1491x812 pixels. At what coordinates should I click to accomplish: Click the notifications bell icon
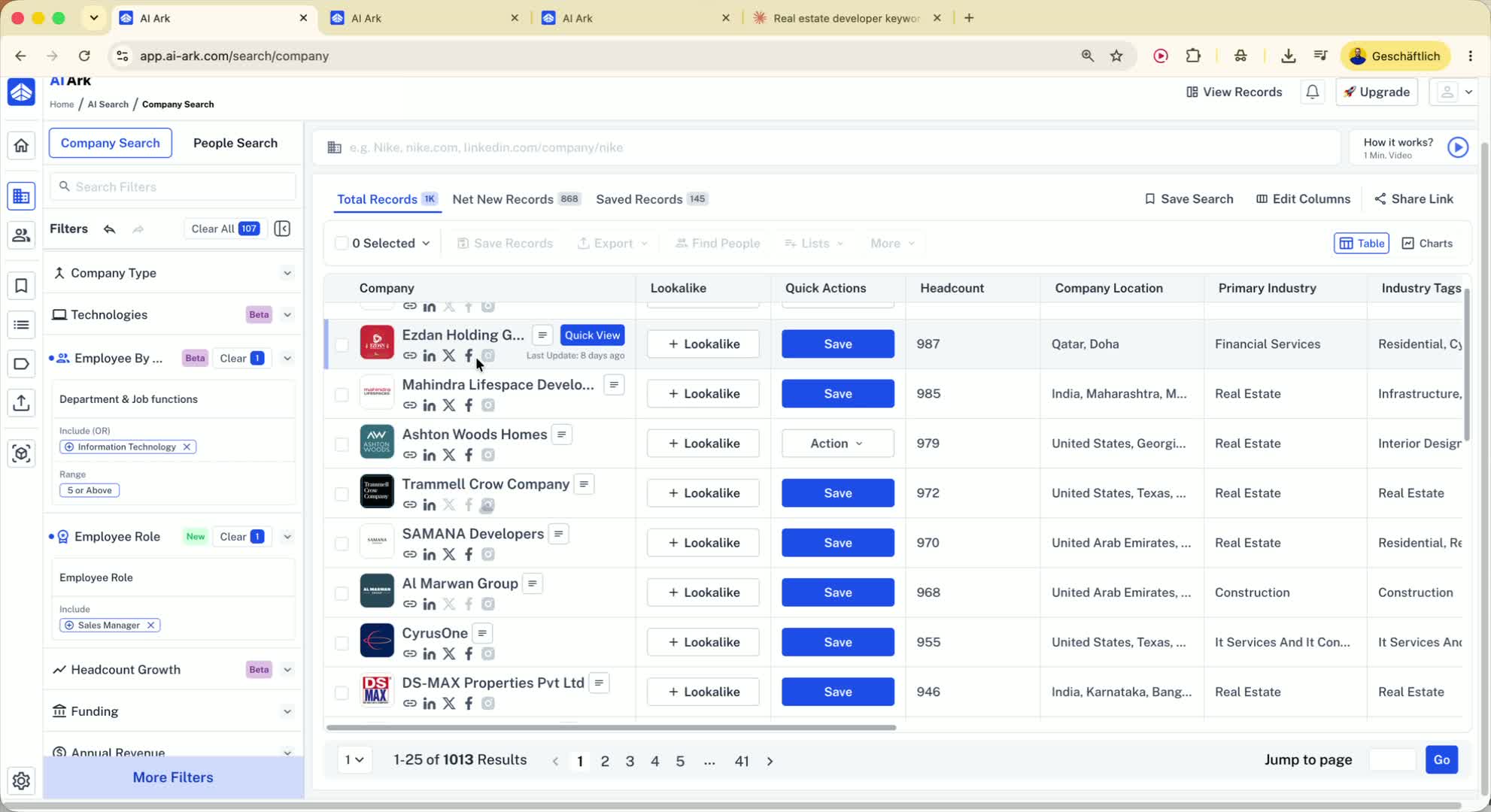(1313, 92)
